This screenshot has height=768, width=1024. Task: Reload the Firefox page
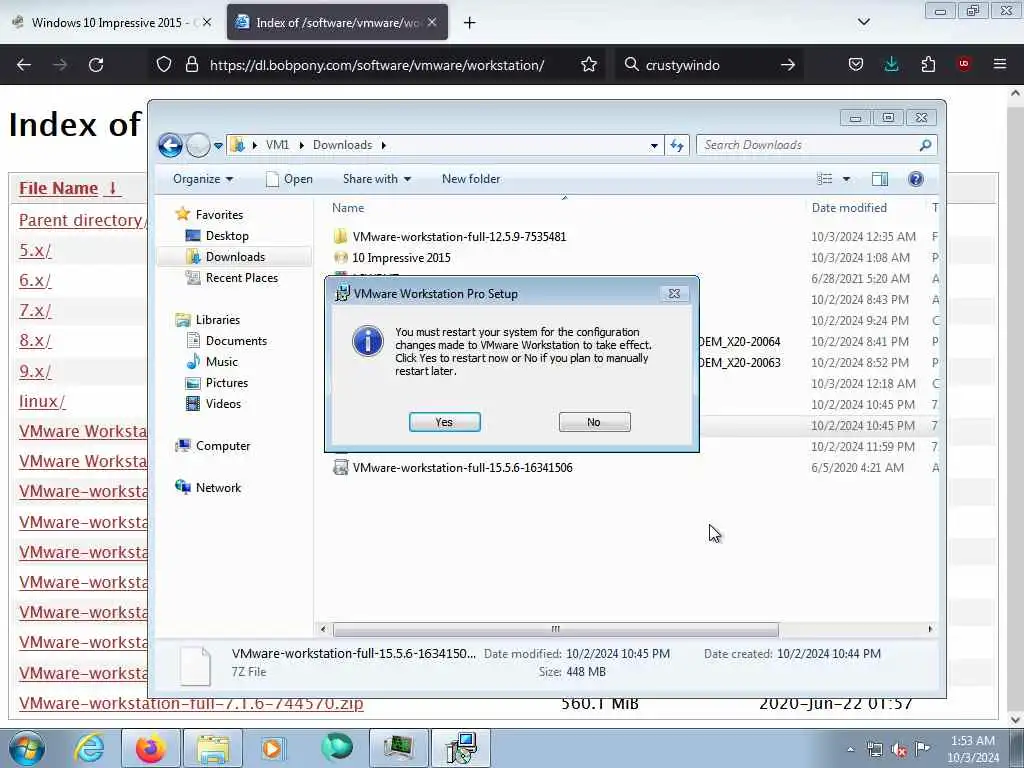(x=96, y=65)
